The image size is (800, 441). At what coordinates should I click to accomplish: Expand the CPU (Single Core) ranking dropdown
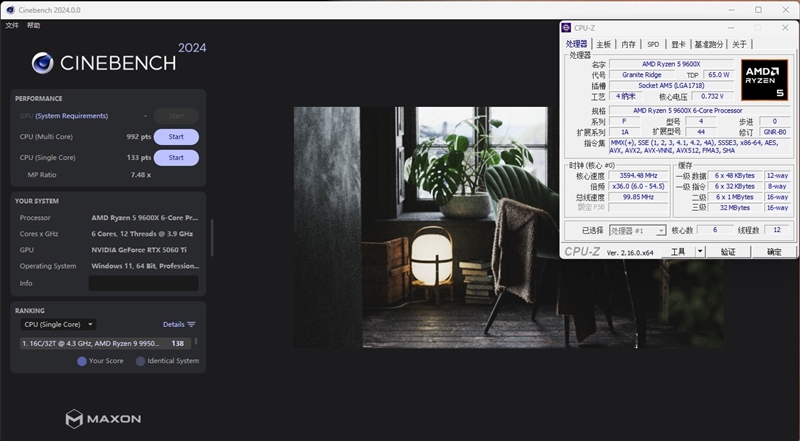click(59, 324)
